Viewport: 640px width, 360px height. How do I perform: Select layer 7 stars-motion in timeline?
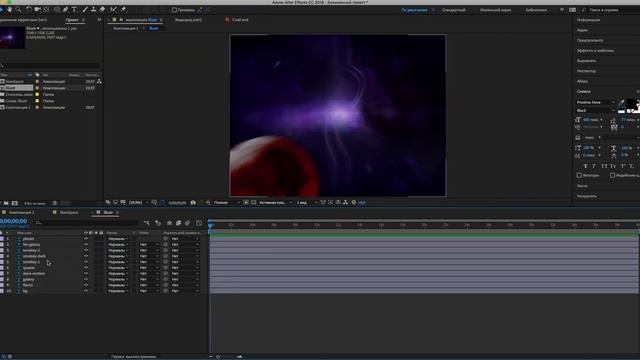pyautogui.click(x=33, y=273)
